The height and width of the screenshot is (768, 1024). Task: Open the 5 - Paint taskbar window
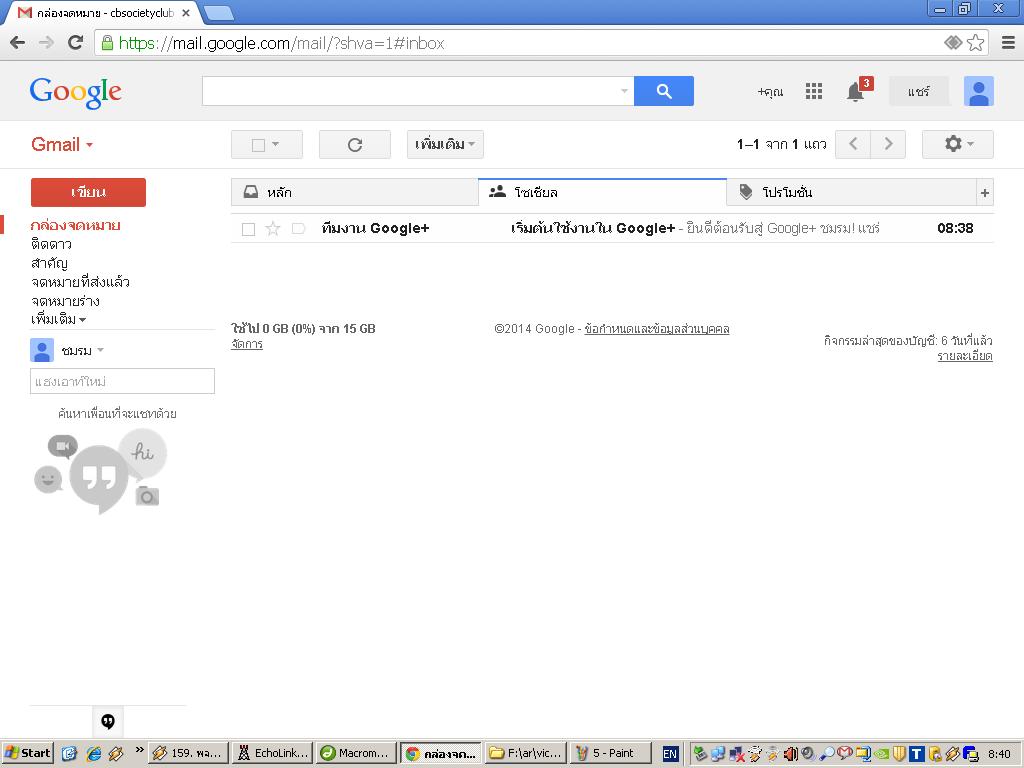(610, 753)
